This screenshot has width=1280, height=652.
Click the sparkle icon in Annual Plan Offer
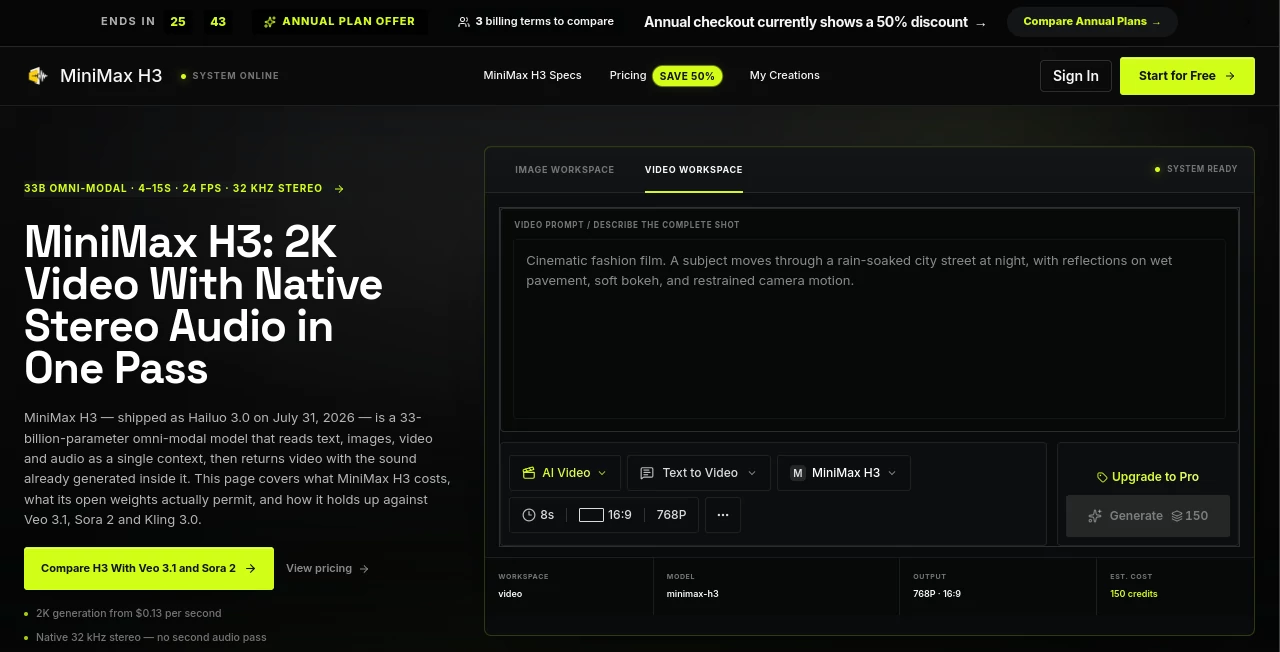[x=270, y=21]
